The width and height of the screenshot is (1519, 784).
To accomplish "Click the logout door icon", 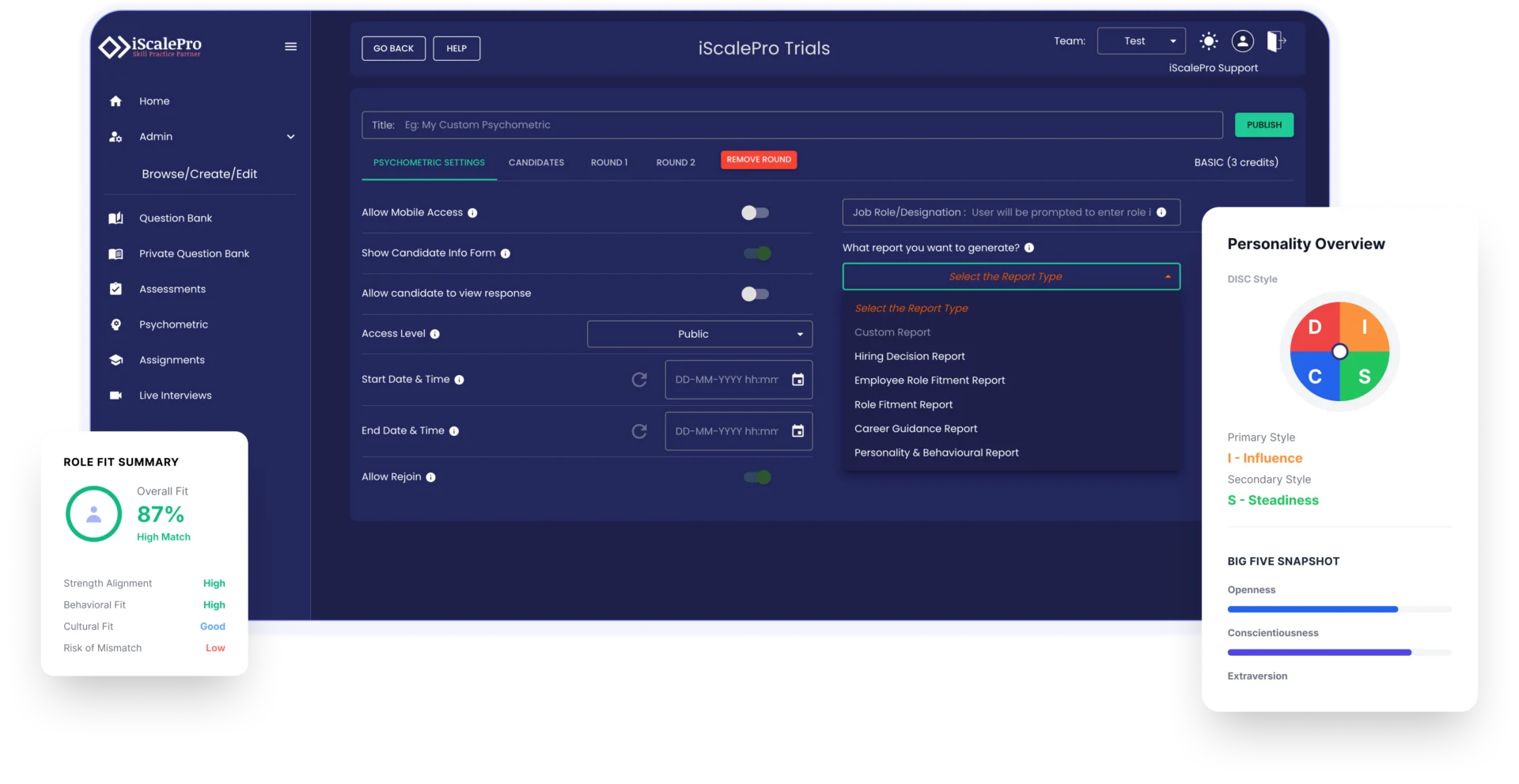I will [1276, 41].
